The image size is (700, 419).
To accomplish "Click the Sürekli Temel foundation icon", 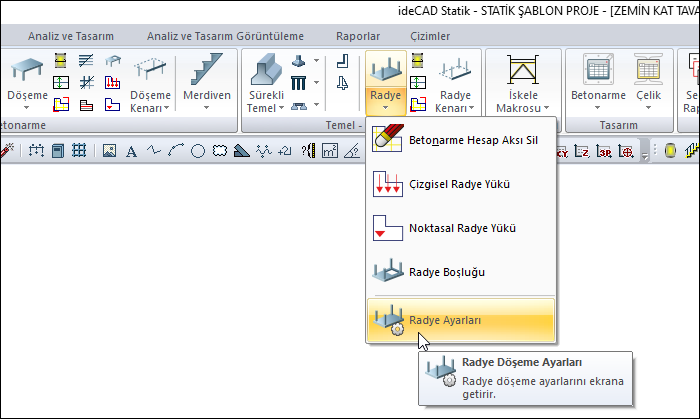I will [266, 69].
